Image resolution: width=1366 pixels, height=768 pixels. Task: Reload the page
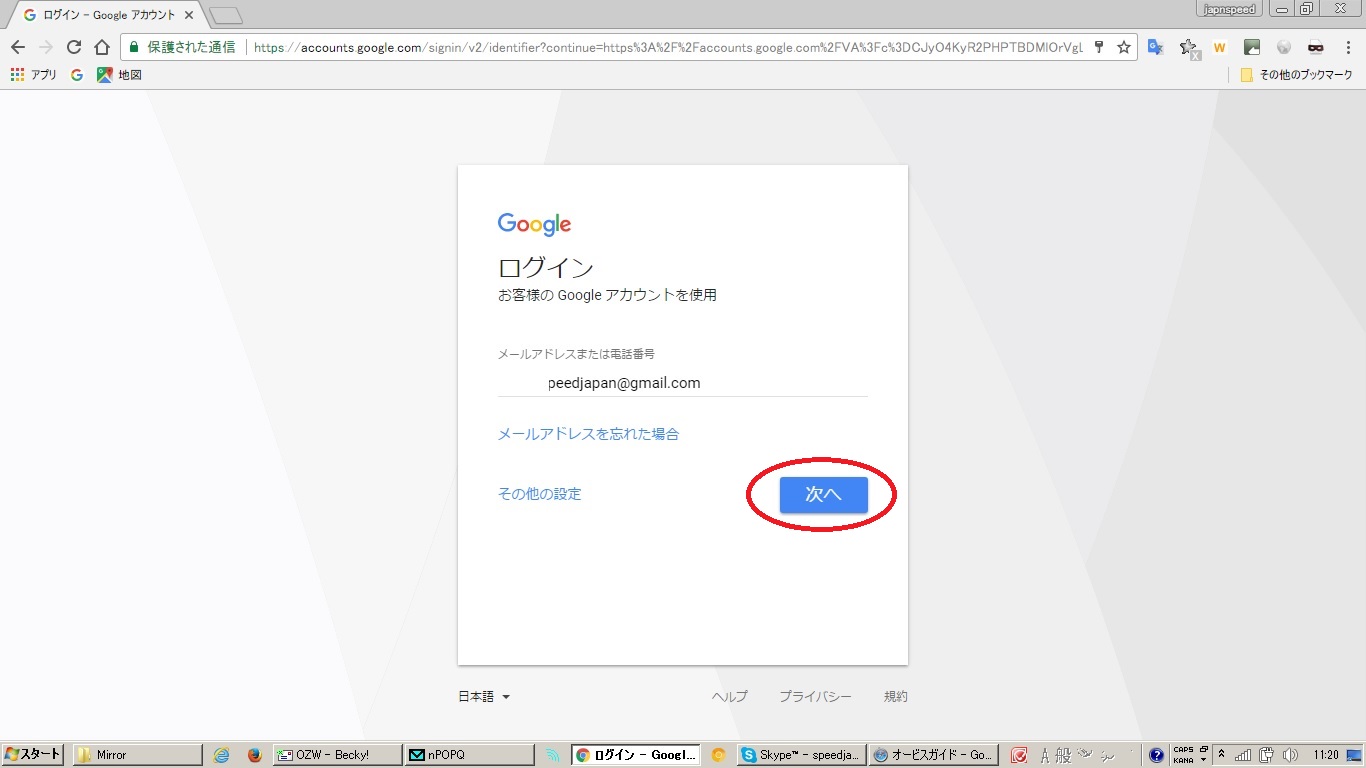(74, 47)
